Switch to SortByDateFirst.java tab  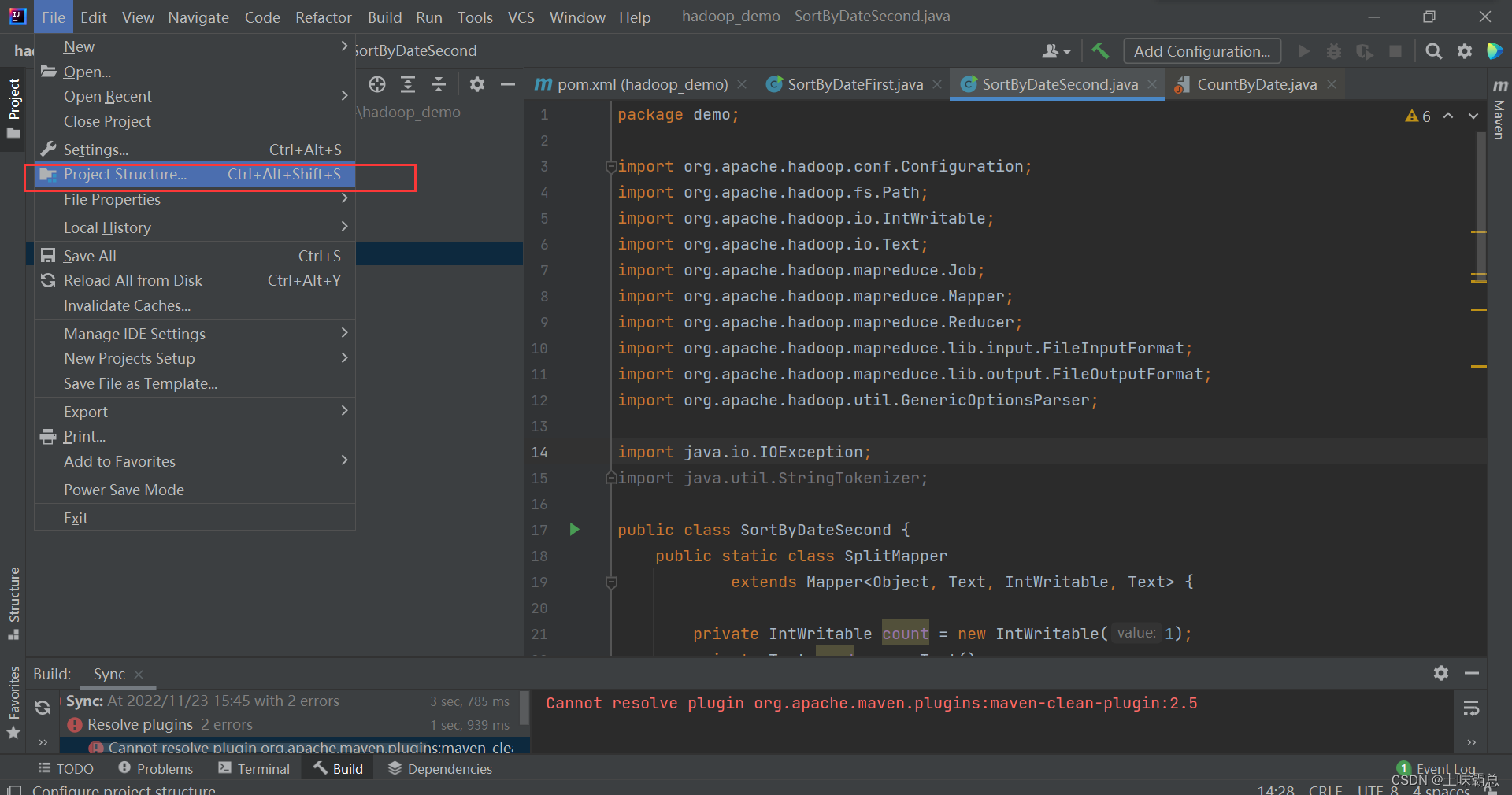(x=854, y=84)
